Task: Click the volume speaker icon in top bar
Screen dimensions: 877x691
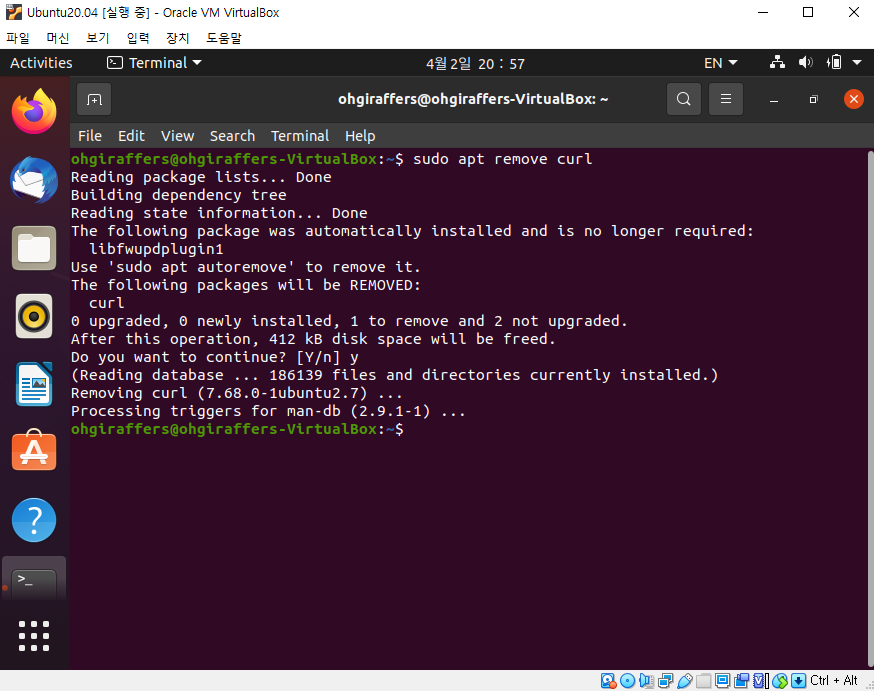Action: [805, 63]
